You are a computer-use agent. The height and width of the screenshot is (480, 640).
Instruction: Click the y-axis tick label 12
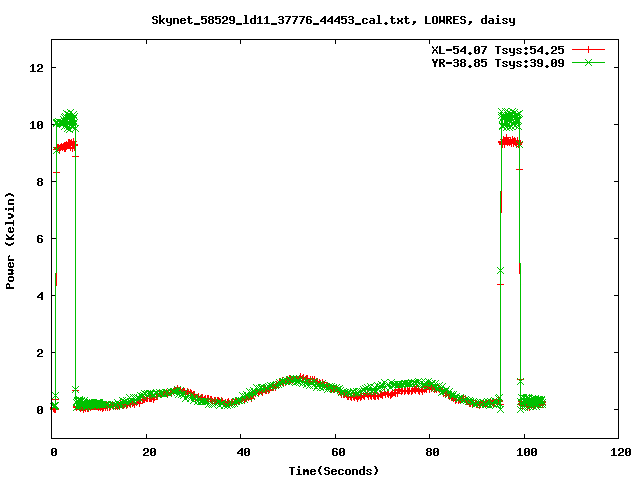[36, 68]
